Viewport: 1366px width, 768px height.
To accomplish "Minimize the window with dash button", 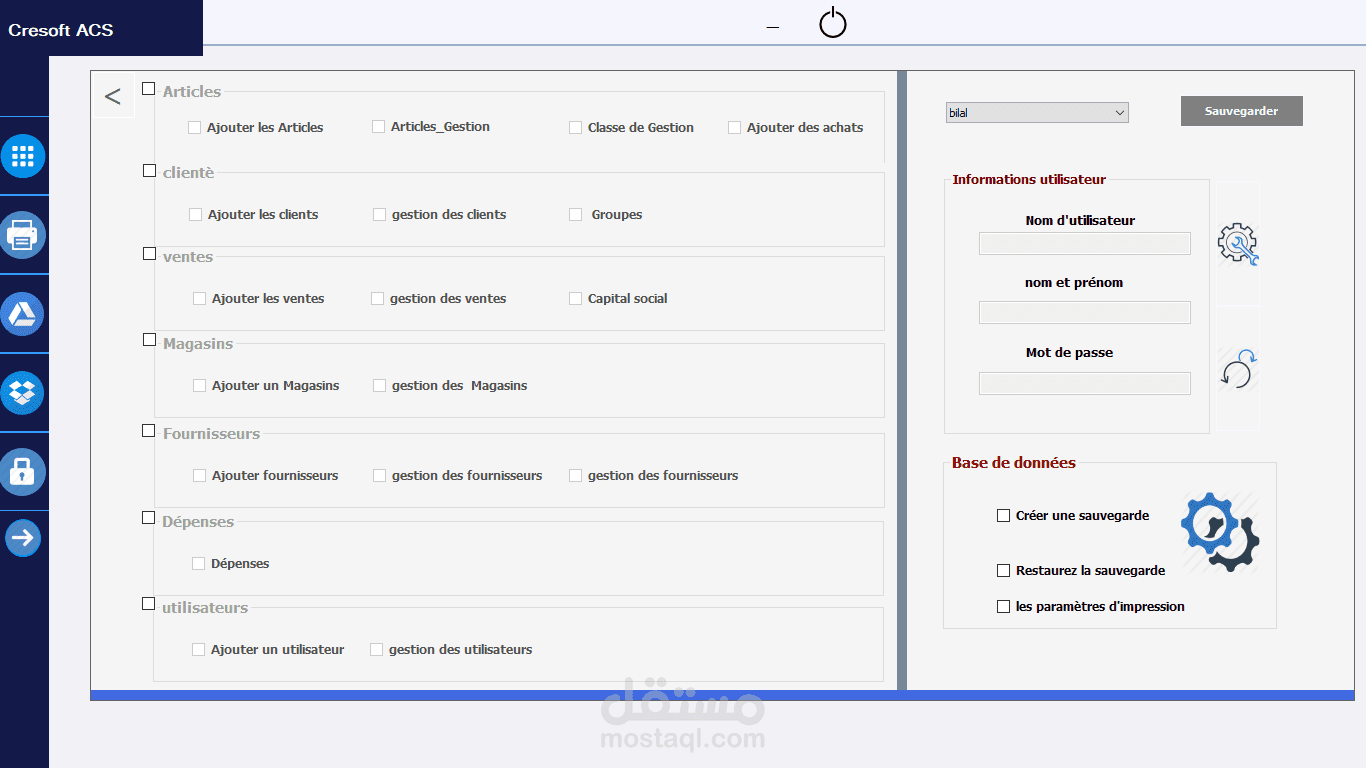I will (x=773, y=27).
